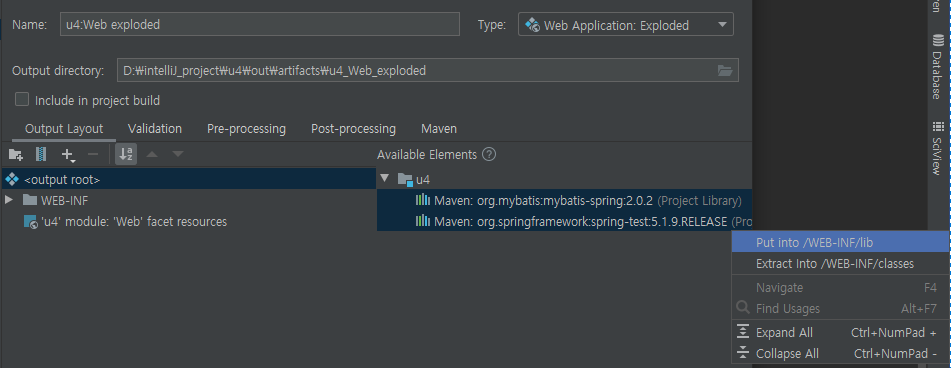Screen dimensions: 951x368
Task: Open the Type dropdown Web Application: Exploded
Action: tap(626, 25)
